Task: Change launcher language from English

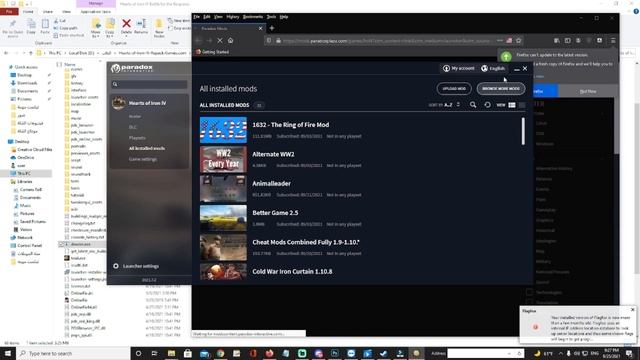Action: click(493, 69)
